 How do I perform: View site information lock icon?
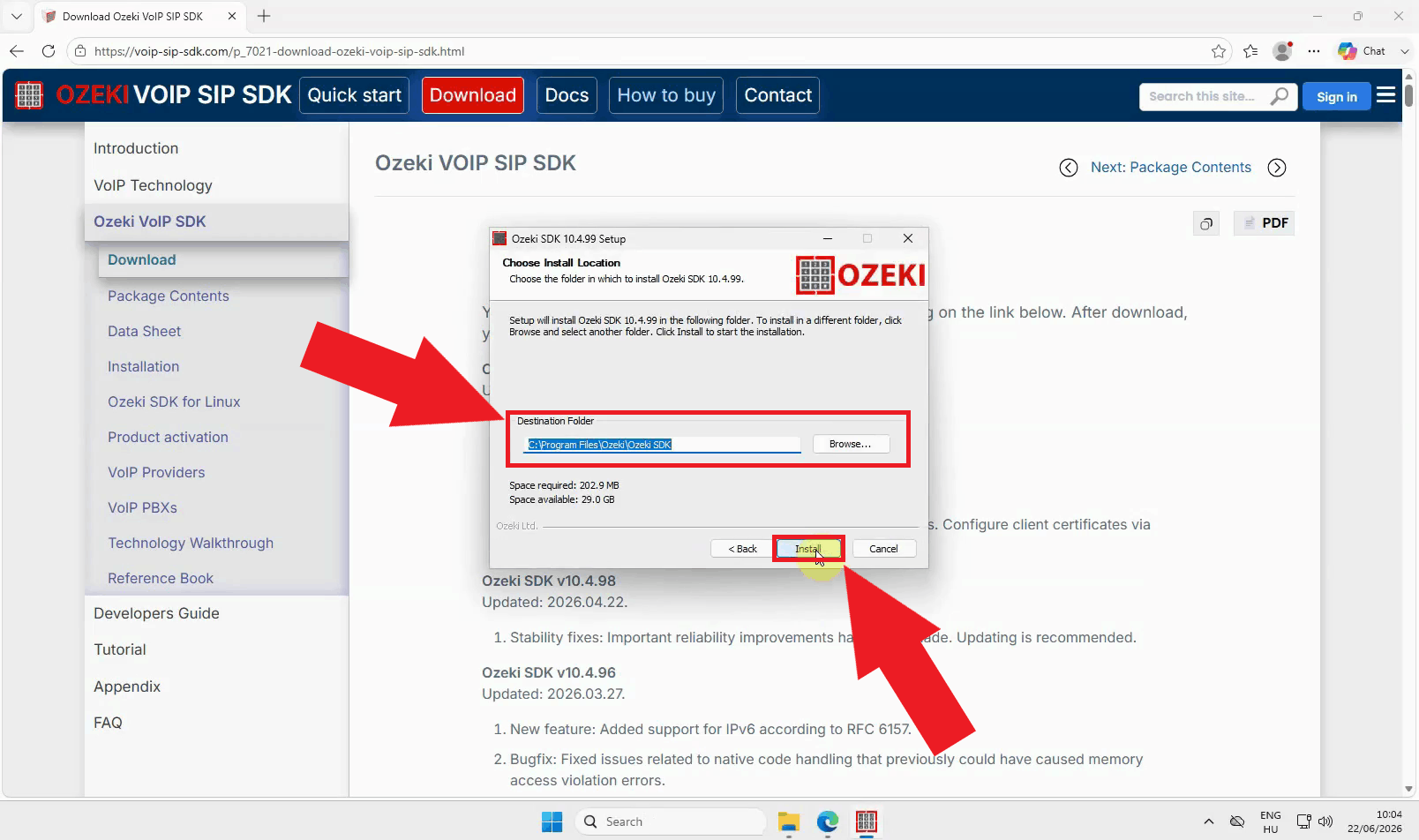pos(80,51)
